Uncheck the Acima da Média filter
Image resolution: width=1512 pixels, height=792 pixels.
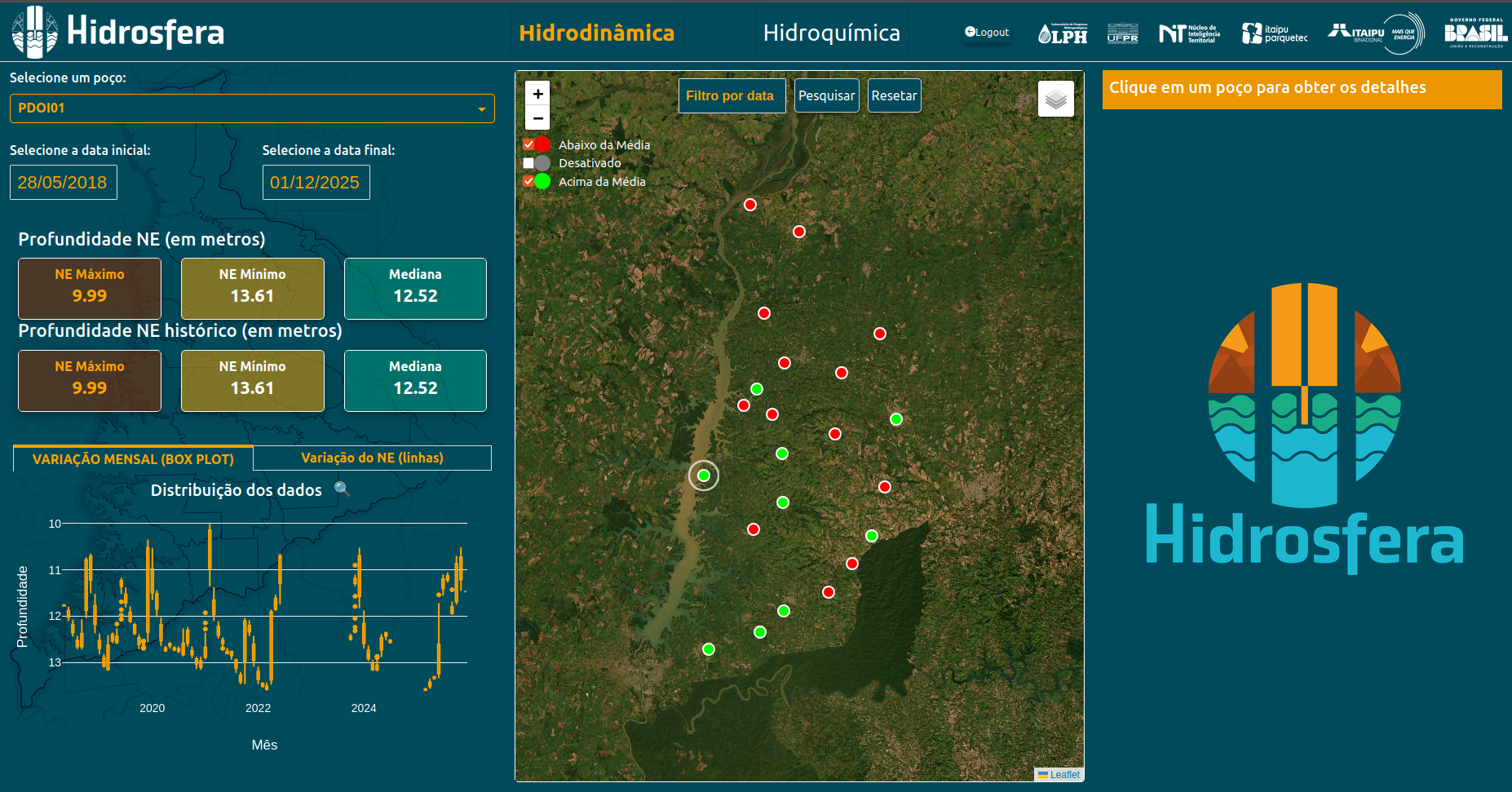pos(528,181)
